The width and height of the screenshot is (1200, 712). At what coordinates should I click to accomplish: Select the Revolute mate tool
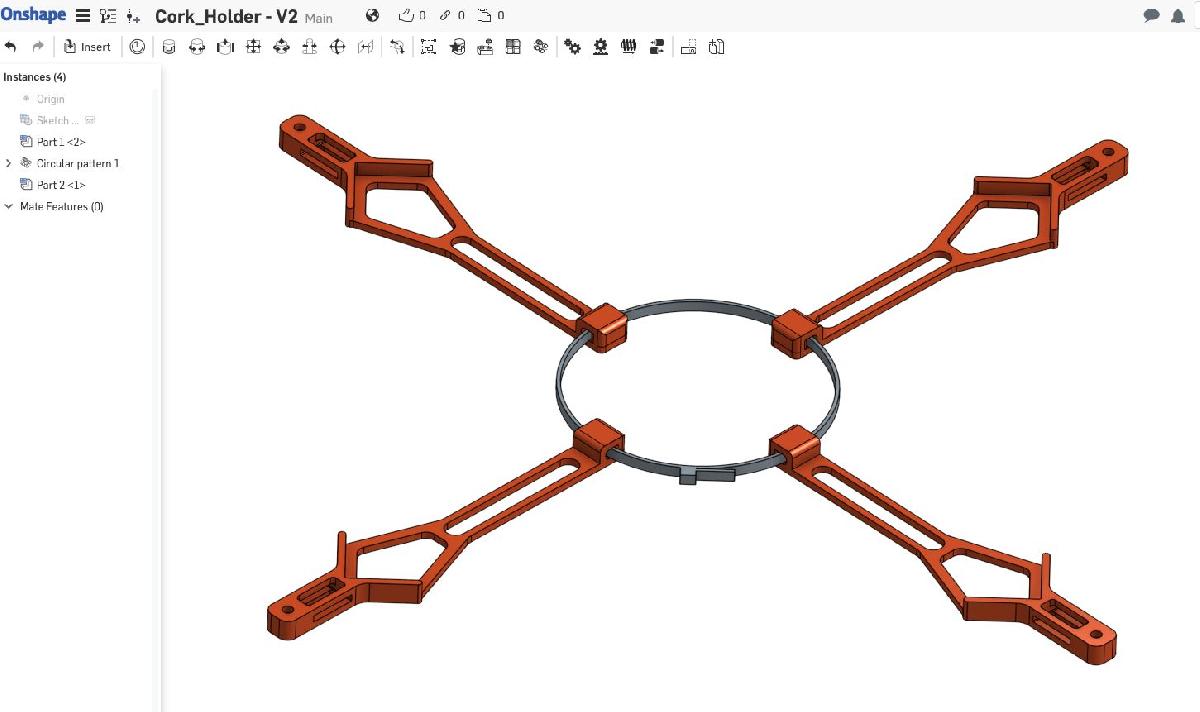(197, 46)
